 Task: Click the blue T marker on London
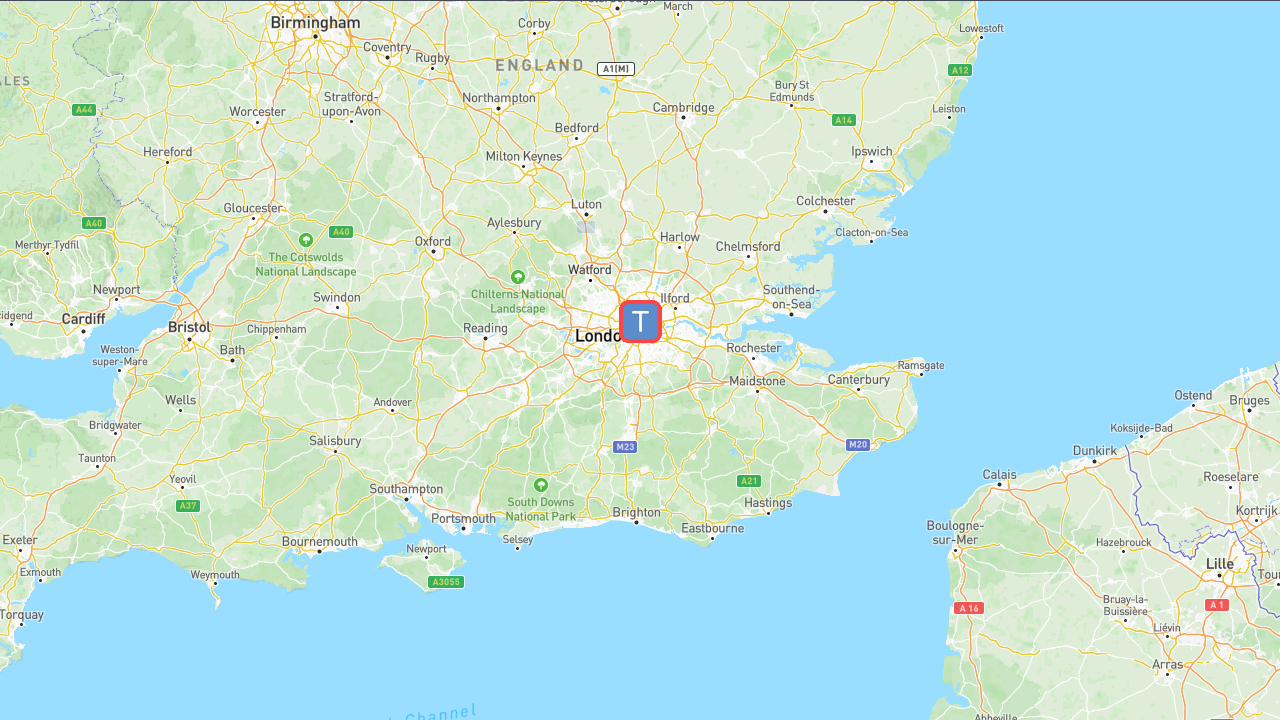(x=641, y=321)
